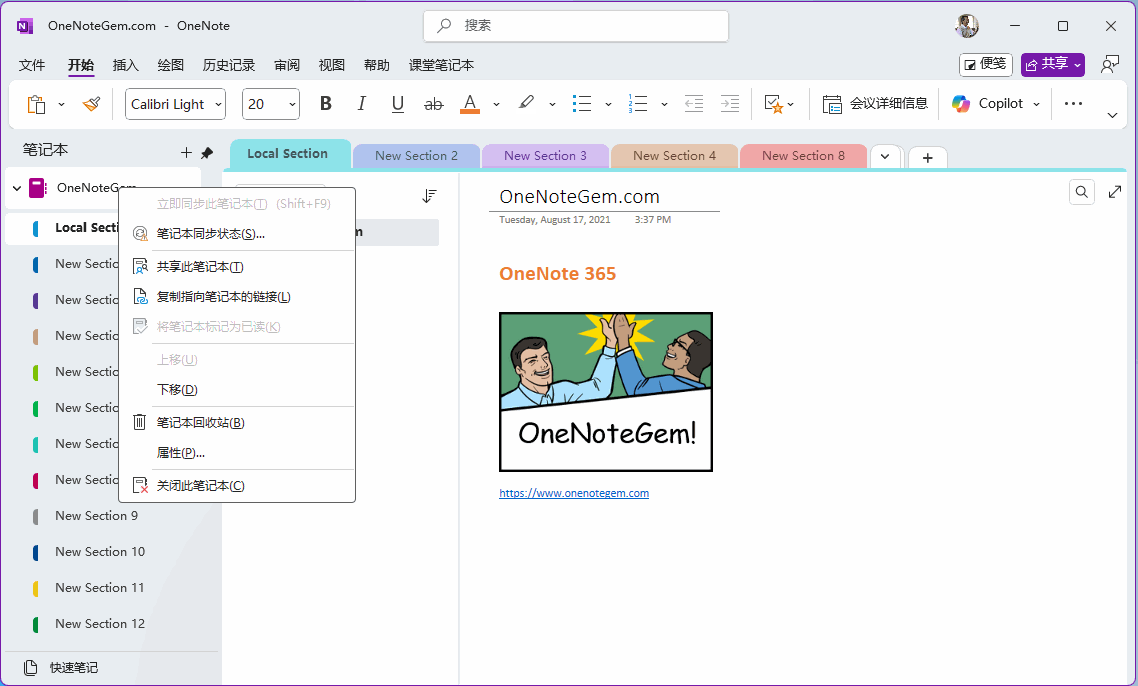Viewport: 1138px width, 686px height.
Task: Focus the 搜索 search box
Action: (576, 26)
